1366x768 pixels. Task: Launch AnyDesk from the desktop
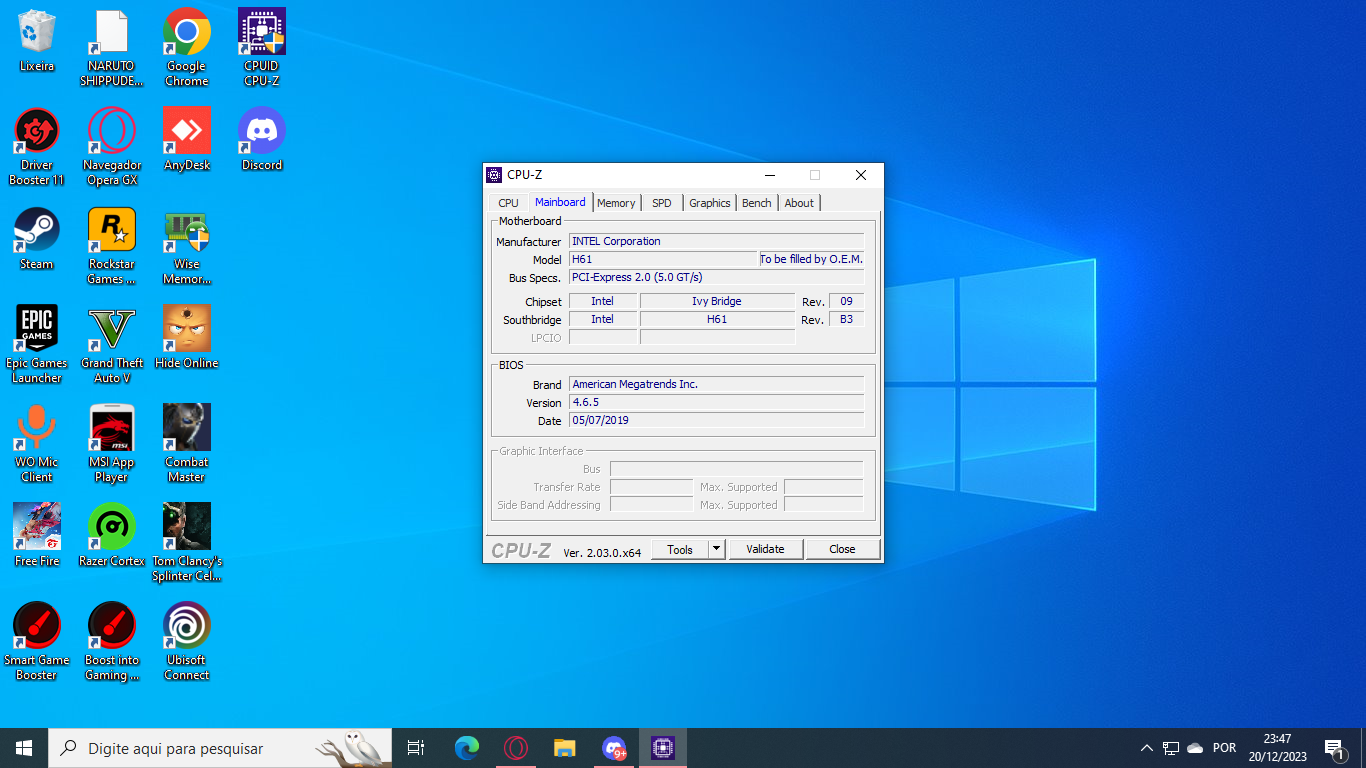point(187,139)
